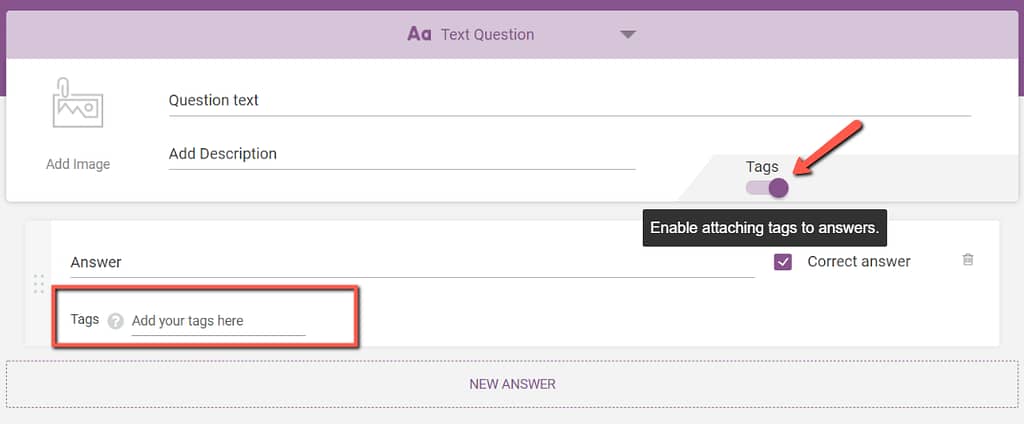Click the Enable attaching tags tooltip
The width and height of the screenshot is (1024, 424).
[765, 228]
